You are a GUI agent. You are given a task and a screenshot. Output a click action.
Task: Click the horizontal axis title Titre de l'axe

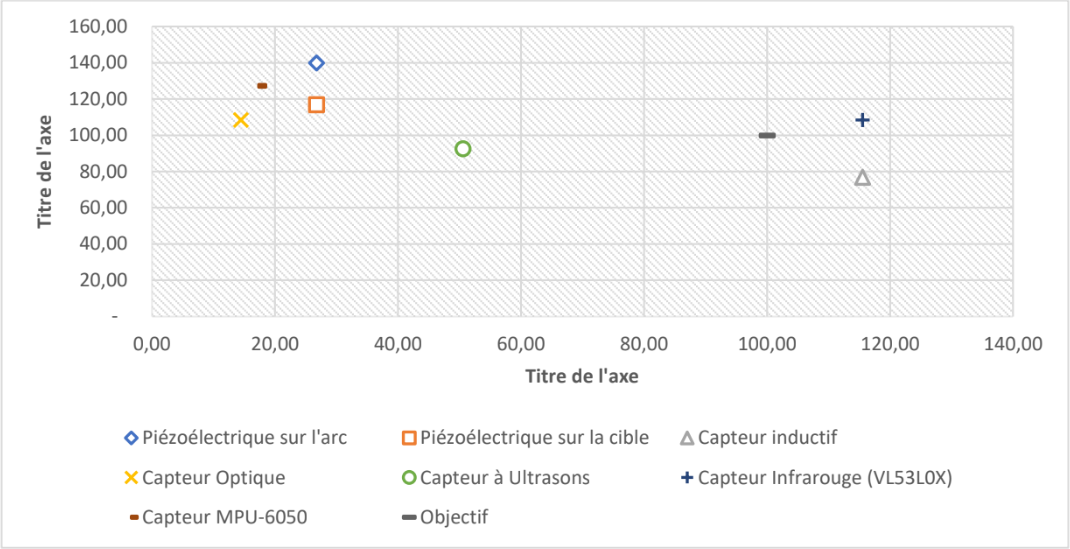click(582, 376)
